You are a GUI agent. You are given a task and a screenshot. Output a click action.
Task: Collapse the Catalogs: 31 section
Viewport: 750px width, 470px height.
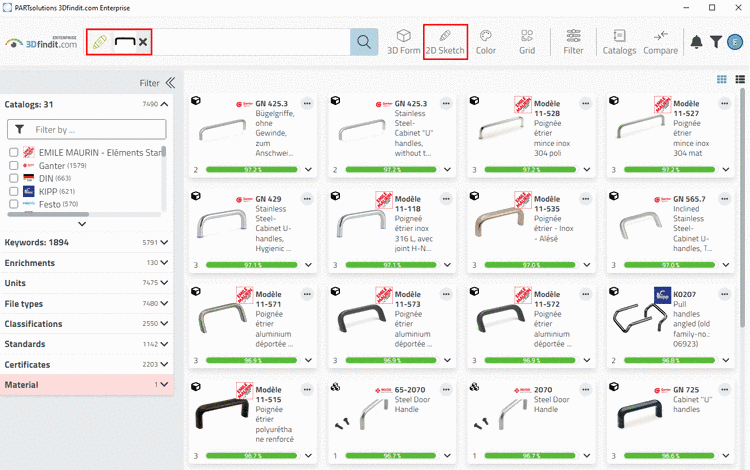pyautogui.click(x=165, y=104)
